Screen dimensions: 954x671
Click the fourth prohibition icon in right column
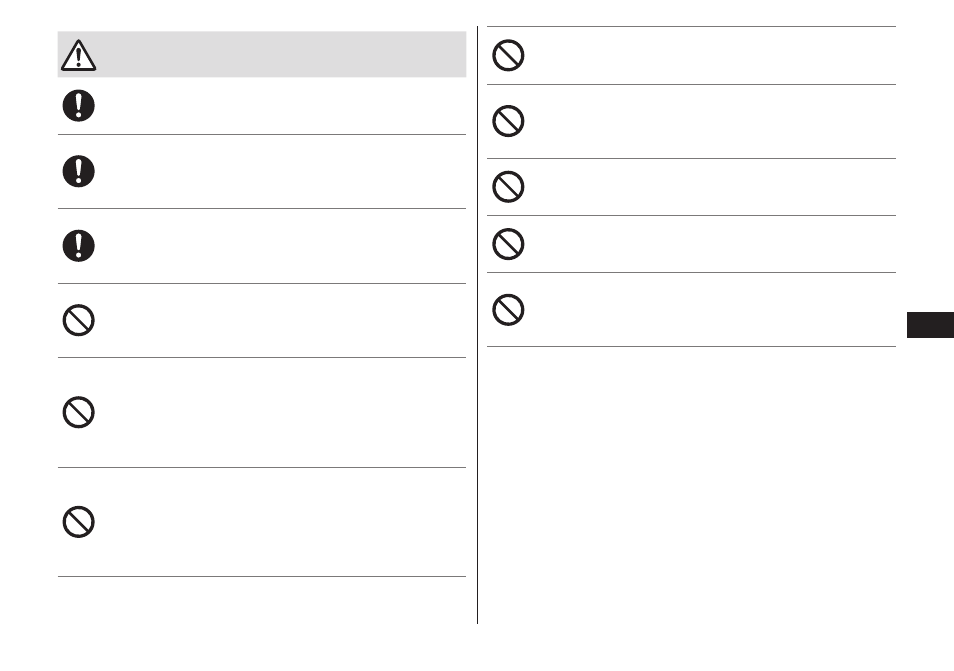508,244
